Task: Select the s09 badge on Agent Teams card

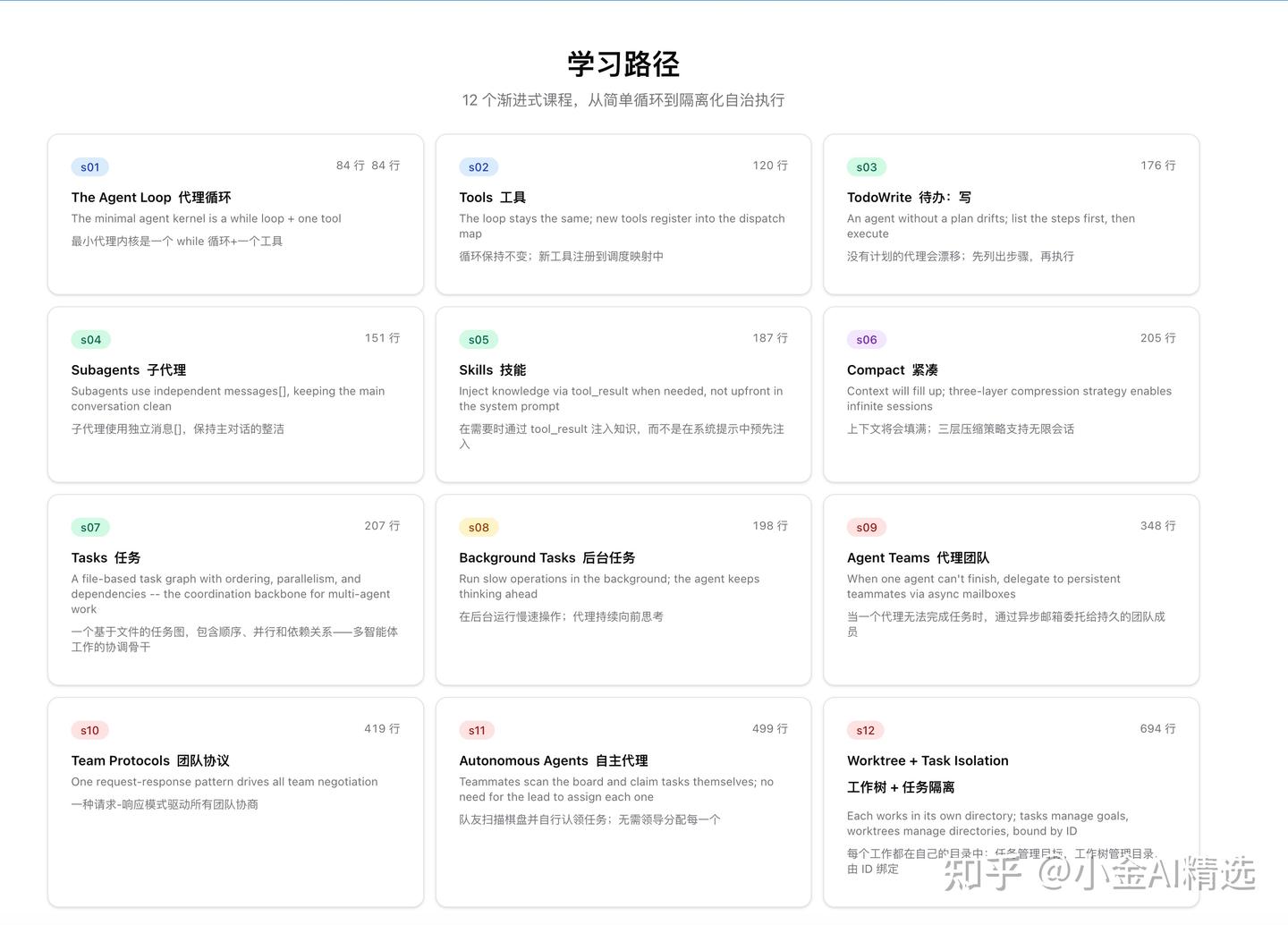Action: click(866, 527)
